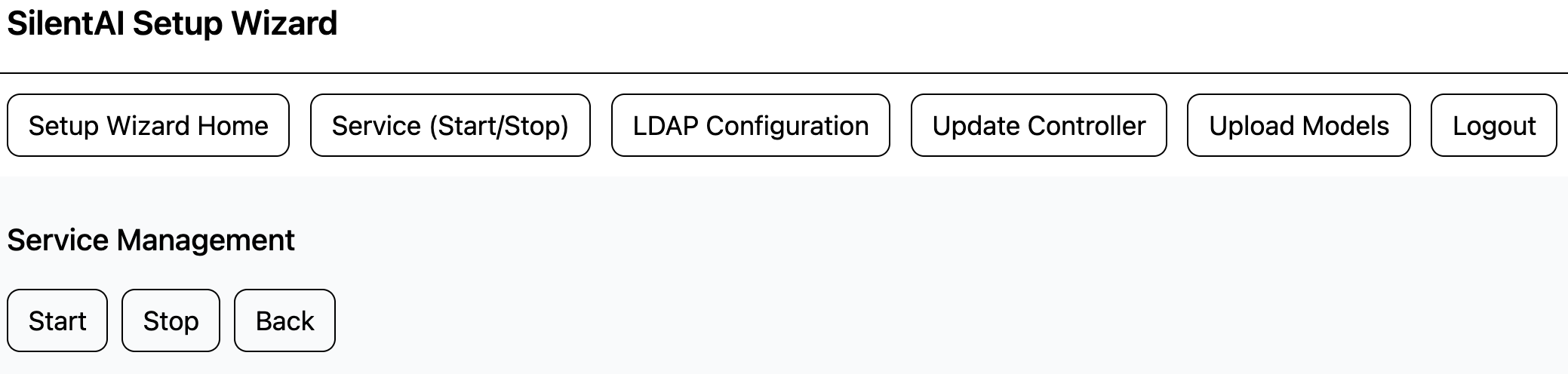Image resolution: width=1568 pixels, height=374 pixels.
Task: Return to the Setup Wizard Home page
Action: click(x=148, y=125)
